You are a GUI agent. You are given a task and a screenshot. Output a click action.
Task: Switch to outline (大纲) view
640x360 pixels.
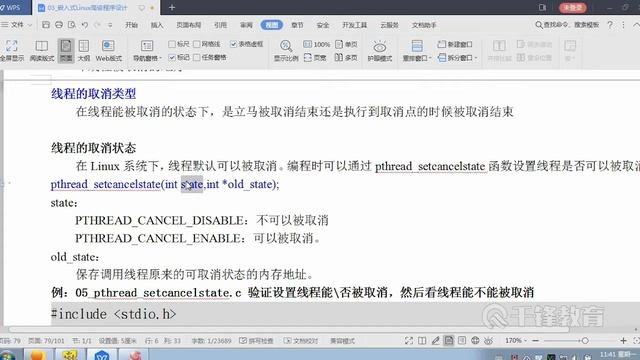tap(84, 51)
